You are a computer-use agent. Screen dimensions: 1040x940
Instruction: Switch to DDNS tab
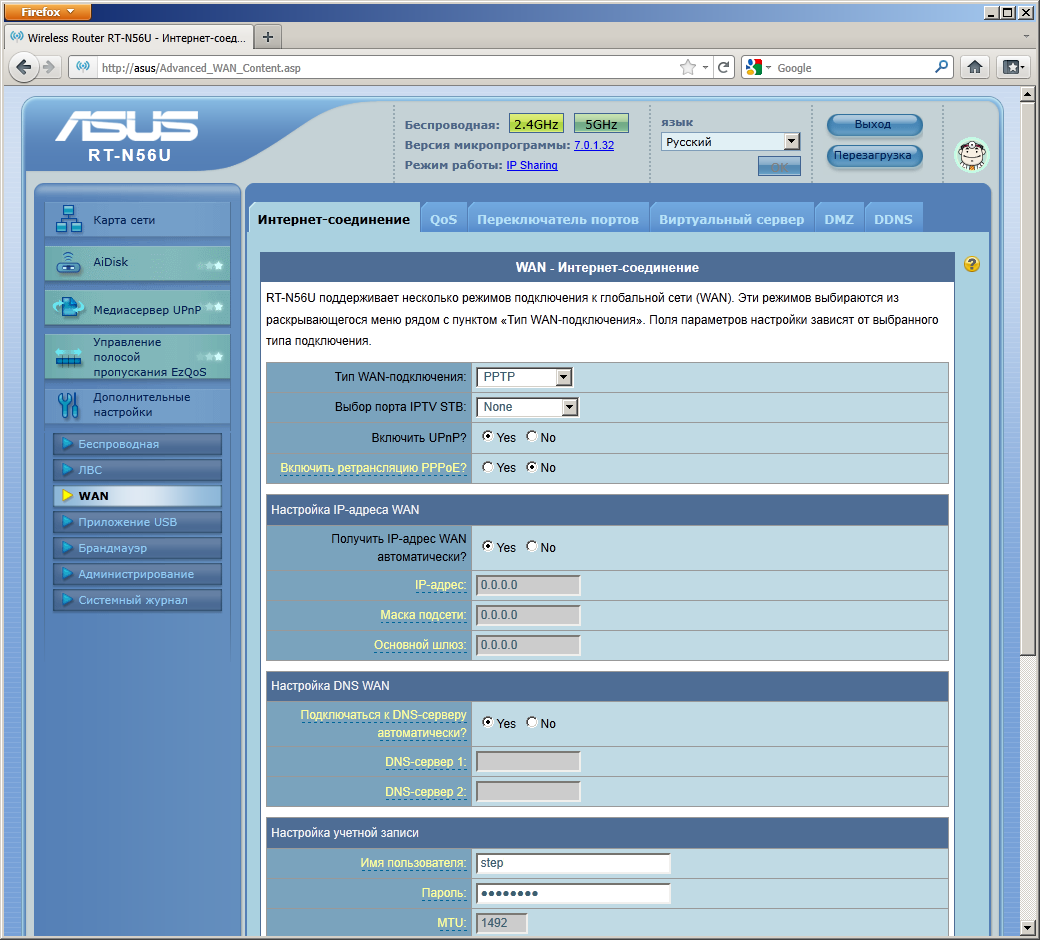(893, 219)
